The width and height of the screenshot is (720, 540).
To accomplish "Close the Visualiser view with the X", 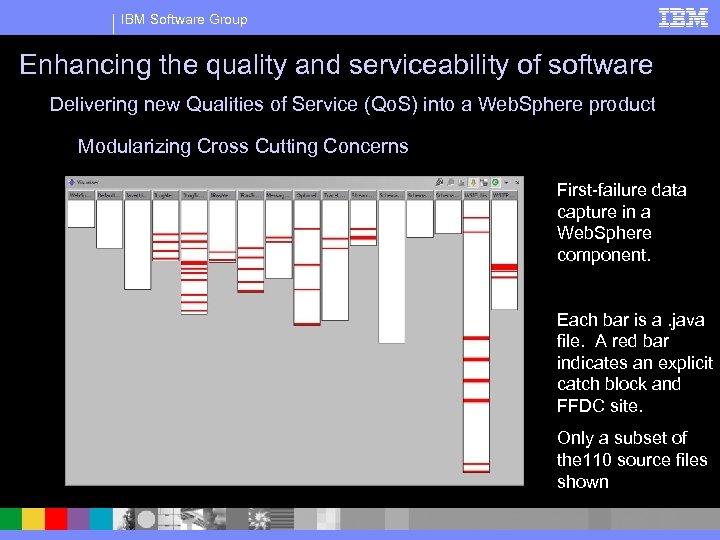I will [517, 183].
